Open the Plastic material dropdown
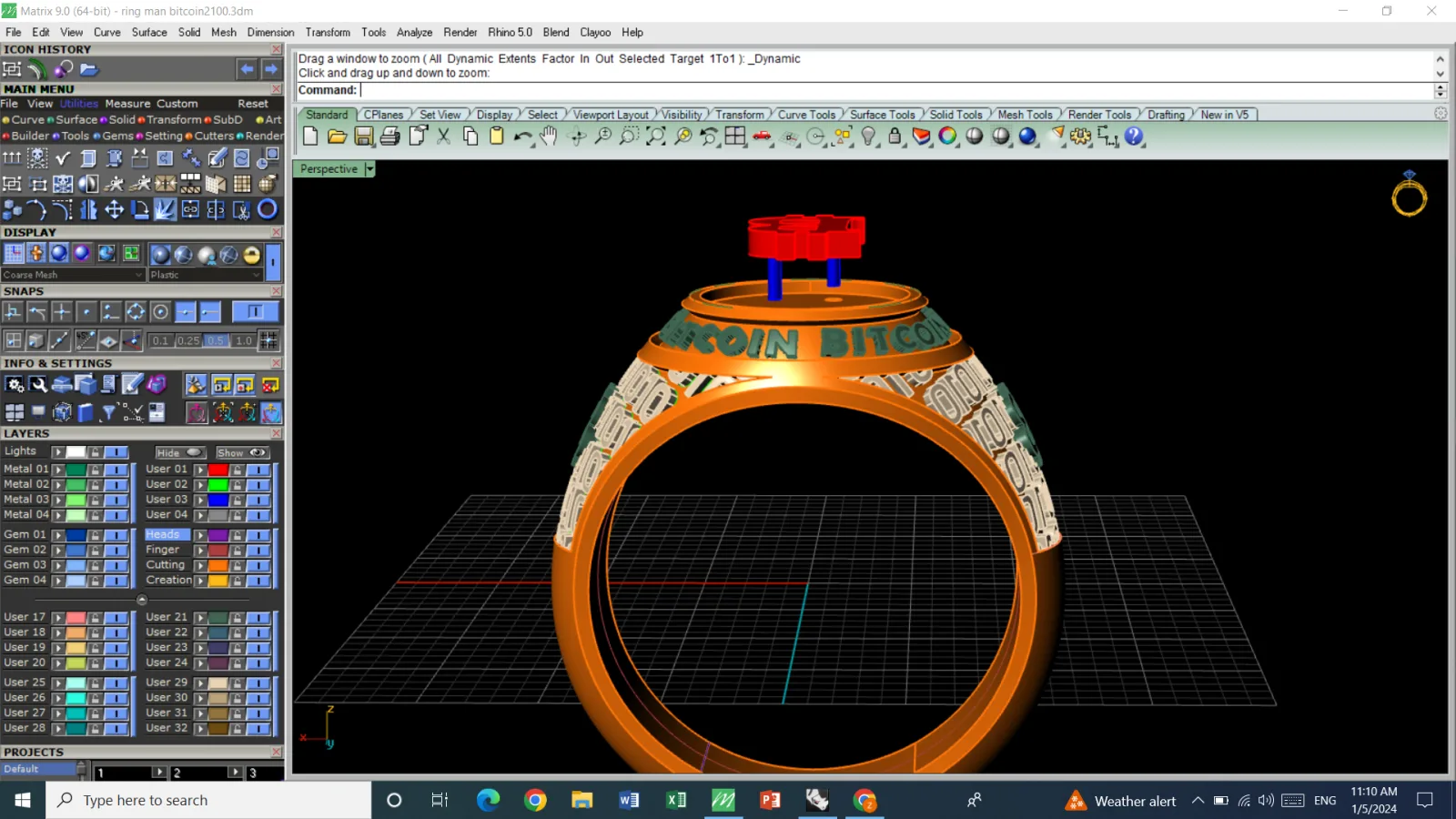 [x=206, y=275]
